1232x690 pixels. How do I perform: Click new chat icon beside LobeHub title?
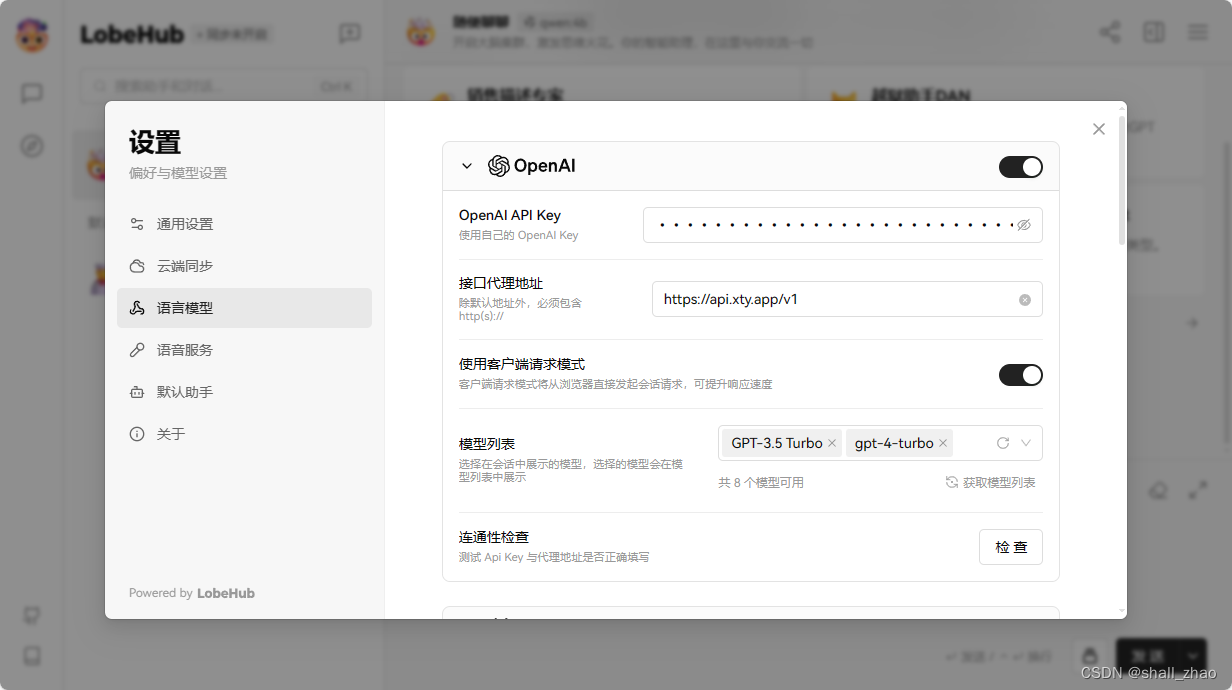349,34
